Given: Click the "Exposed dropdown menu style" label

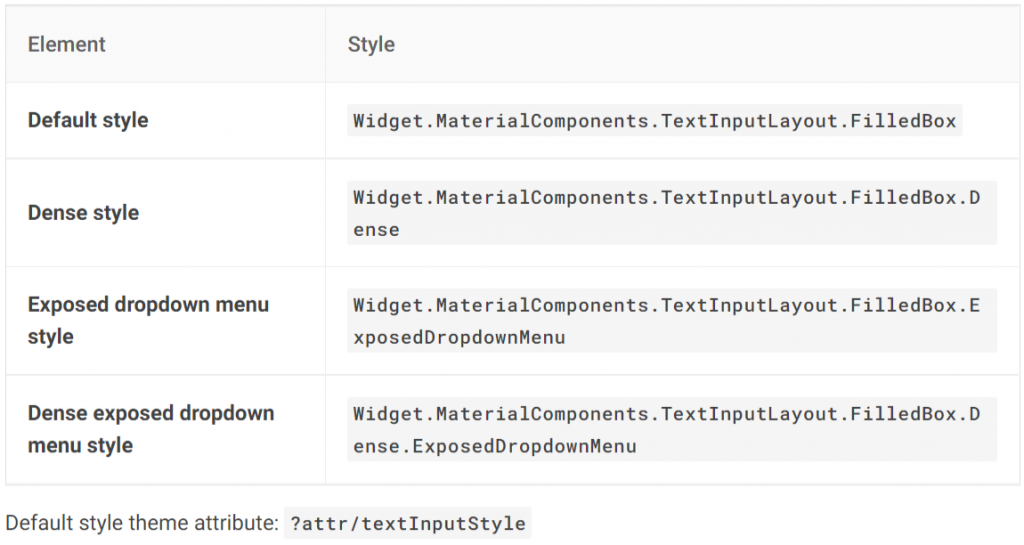Looking at the screenshot, I should pos(148,305).
